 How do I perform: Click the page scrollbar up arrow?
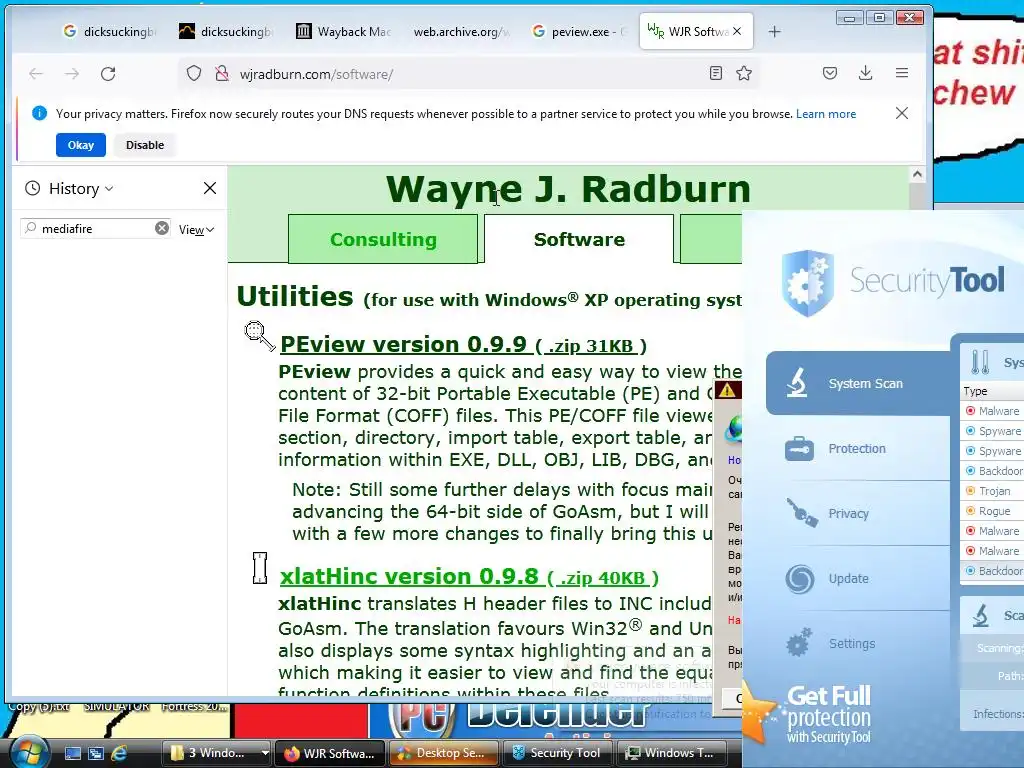pos(917,174)
